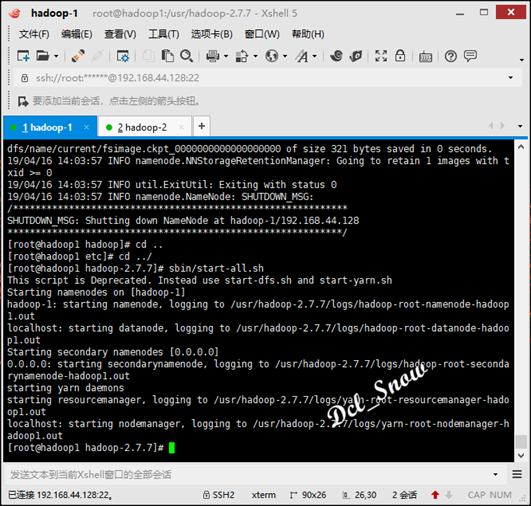The height and width of the screenshot is (506, 531).
Task: Click the Print icon
Action: coord(213,56)
